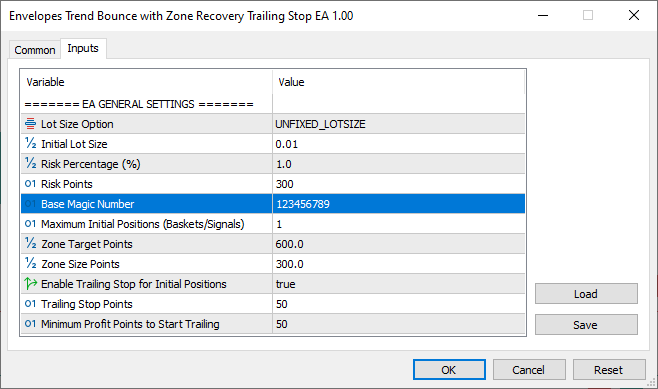Click the green boolean arrow icon for Trailing Stop

pos(30,284)
